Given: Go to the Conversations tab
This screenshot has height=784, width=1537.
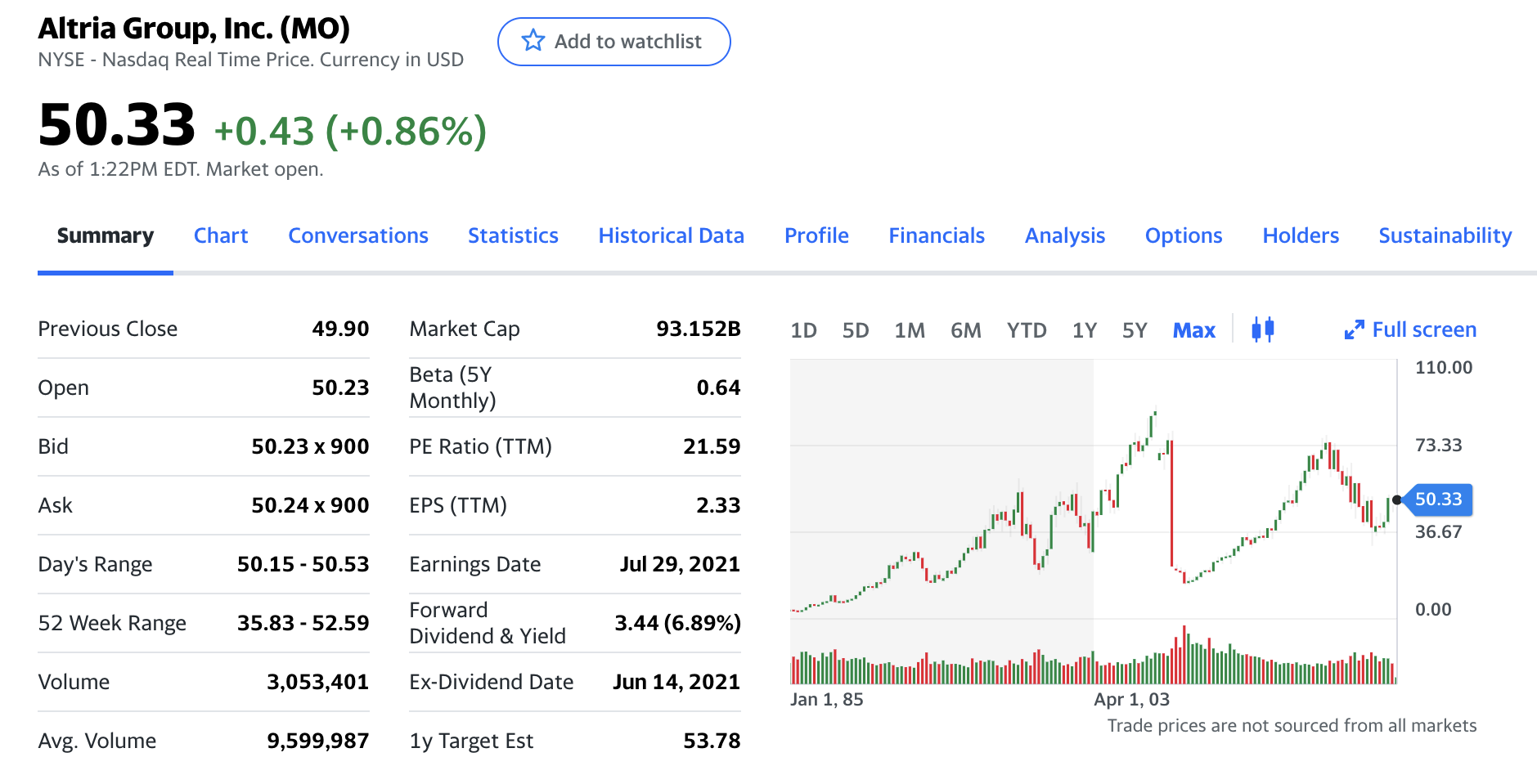Looking at the screenshot, I should (358, 235).
